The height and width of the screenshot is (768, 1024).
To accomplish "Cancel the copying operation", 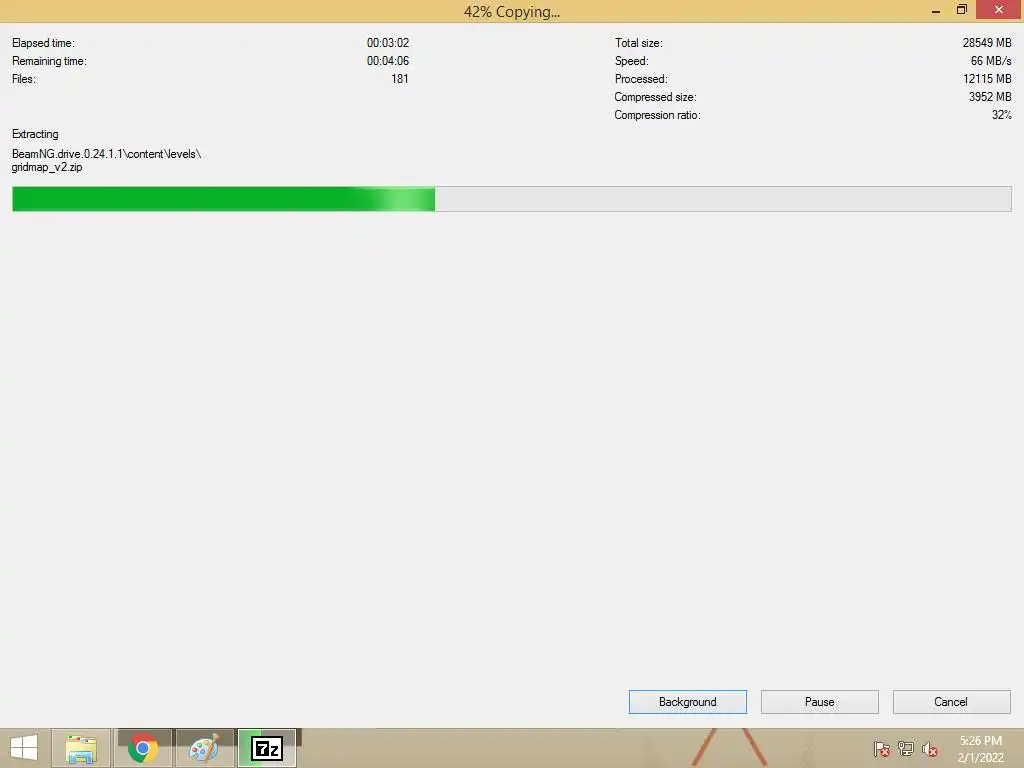I will (x=952, y=702).
